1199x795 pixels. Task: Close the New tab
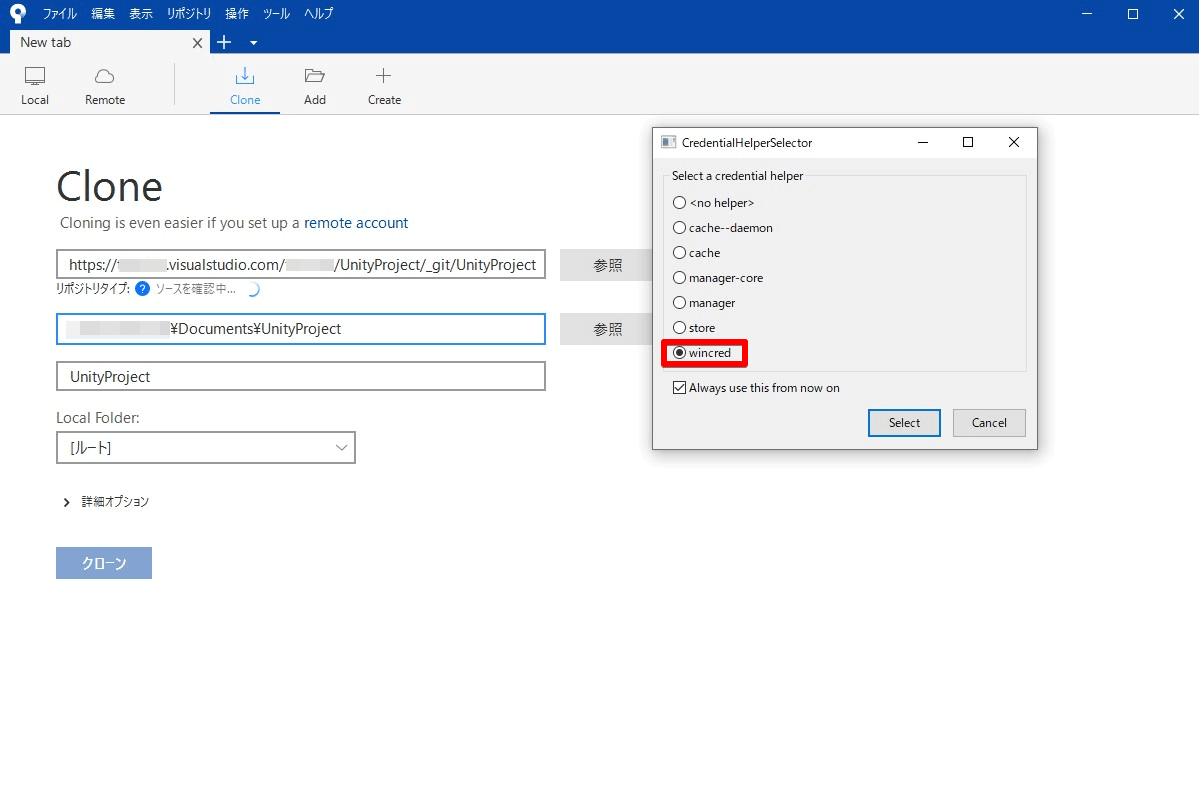pyautogui.click(x=197, y=43)
